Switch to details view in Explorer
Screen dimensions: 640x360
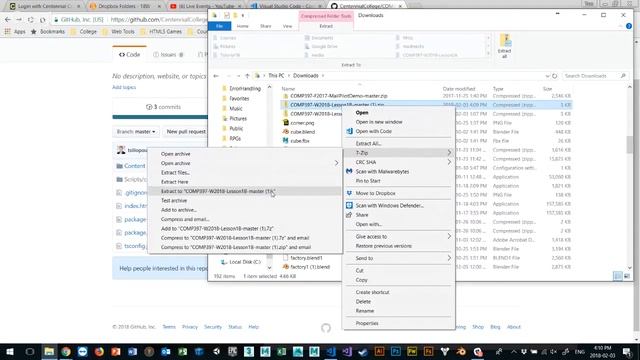click(x=618, y=276)
